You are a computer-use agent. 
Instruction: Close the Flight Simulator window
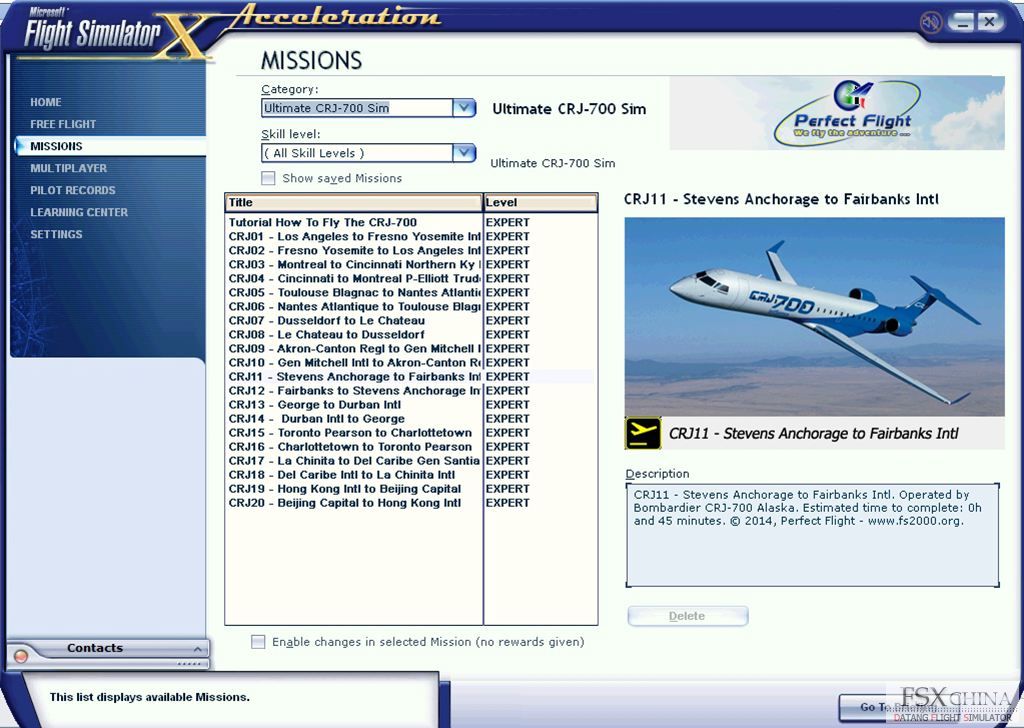click(x=989, y=22)
